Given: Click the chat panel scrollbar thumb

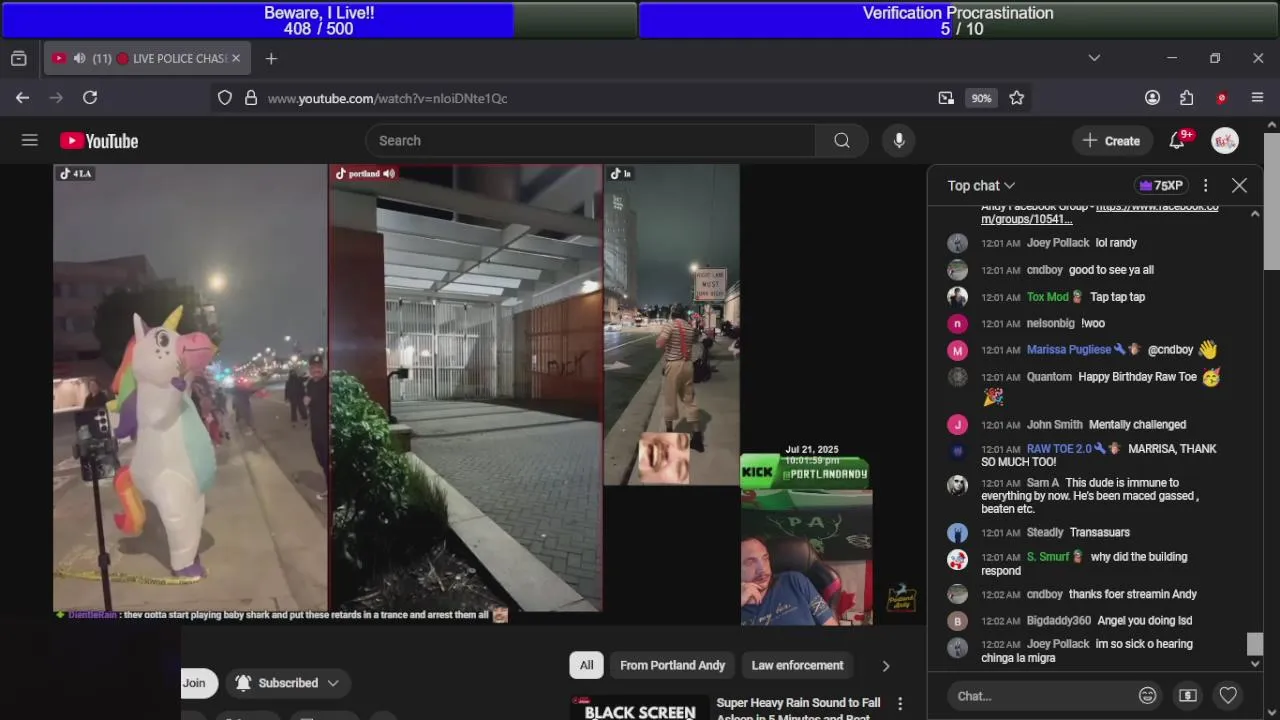Looking at the screenshot, I should (x=1255, y=644).
